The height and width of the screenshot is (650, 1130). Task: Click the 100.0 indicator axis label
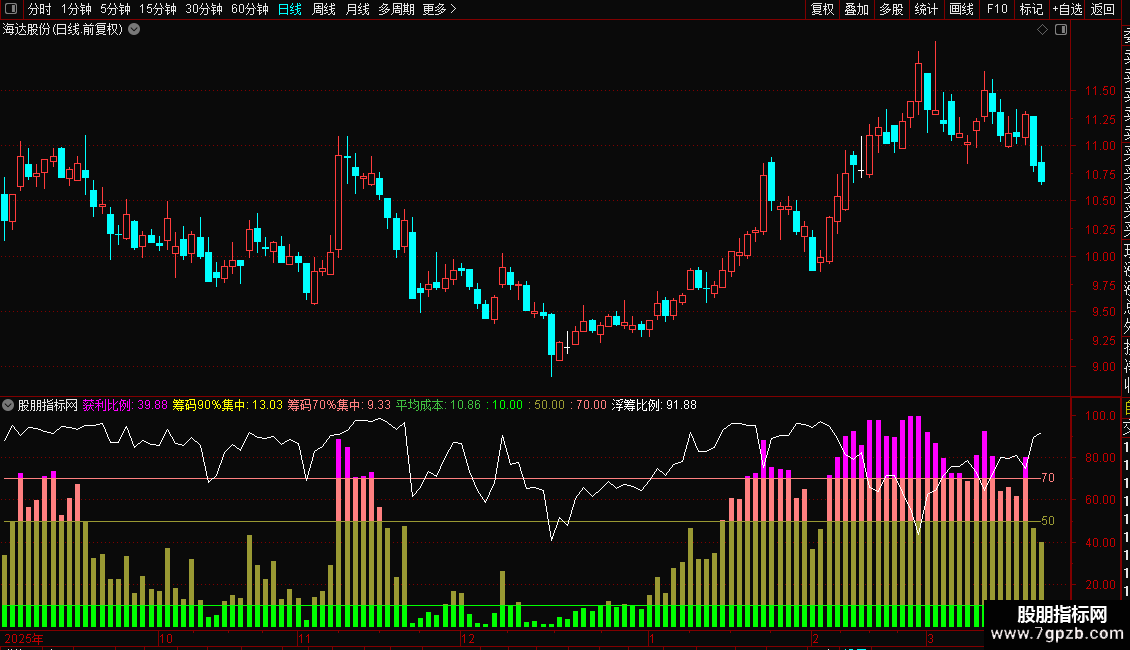(x=1100, y=416)
